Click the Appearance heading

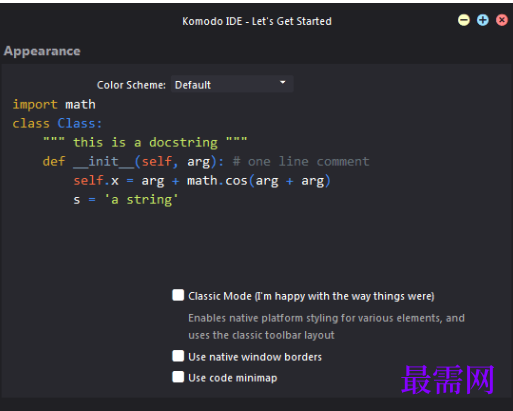pyautogui.click(x=42, y=51)
